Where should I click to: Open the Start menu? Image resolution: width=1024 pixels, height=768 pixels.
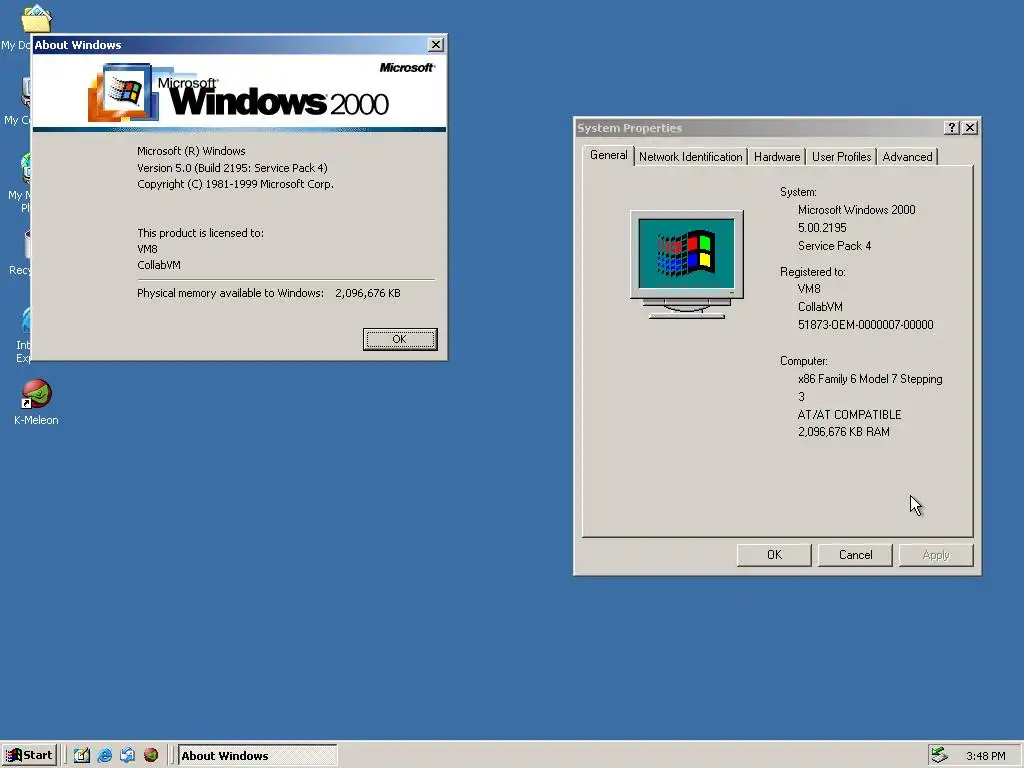29,755
